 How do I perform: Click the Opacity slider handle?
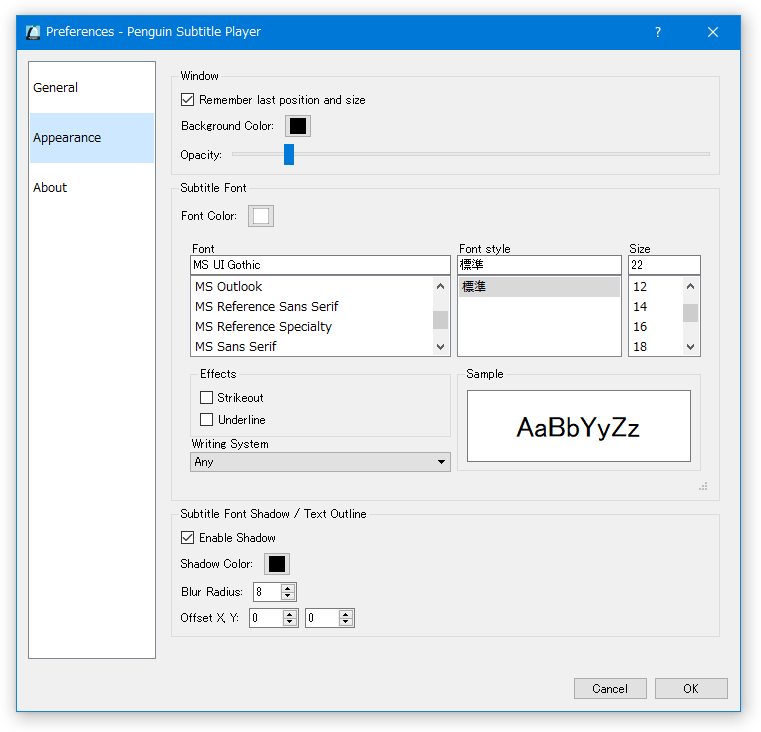pyautogui.click(x=289, y=154)
